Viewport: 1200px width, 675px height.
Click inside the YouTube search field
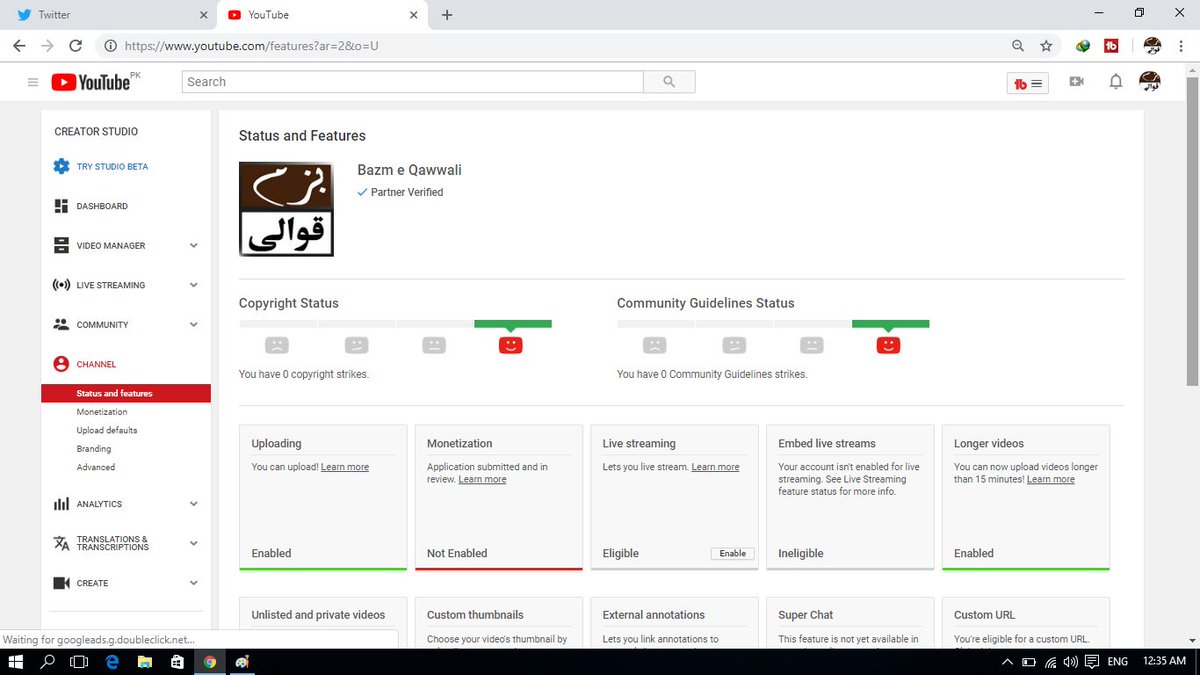413,82
